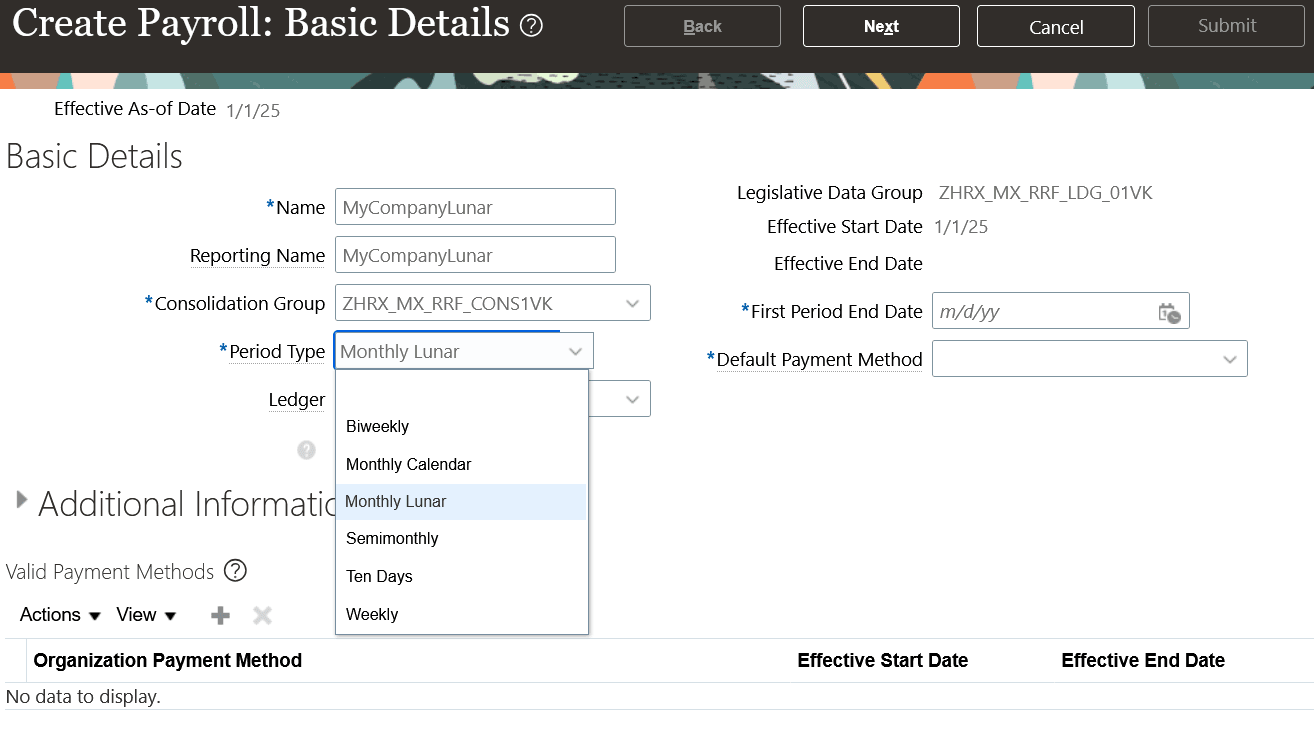The image size is (1314, 751).
Task: Click the Back button
Action: tap(702, 25)
